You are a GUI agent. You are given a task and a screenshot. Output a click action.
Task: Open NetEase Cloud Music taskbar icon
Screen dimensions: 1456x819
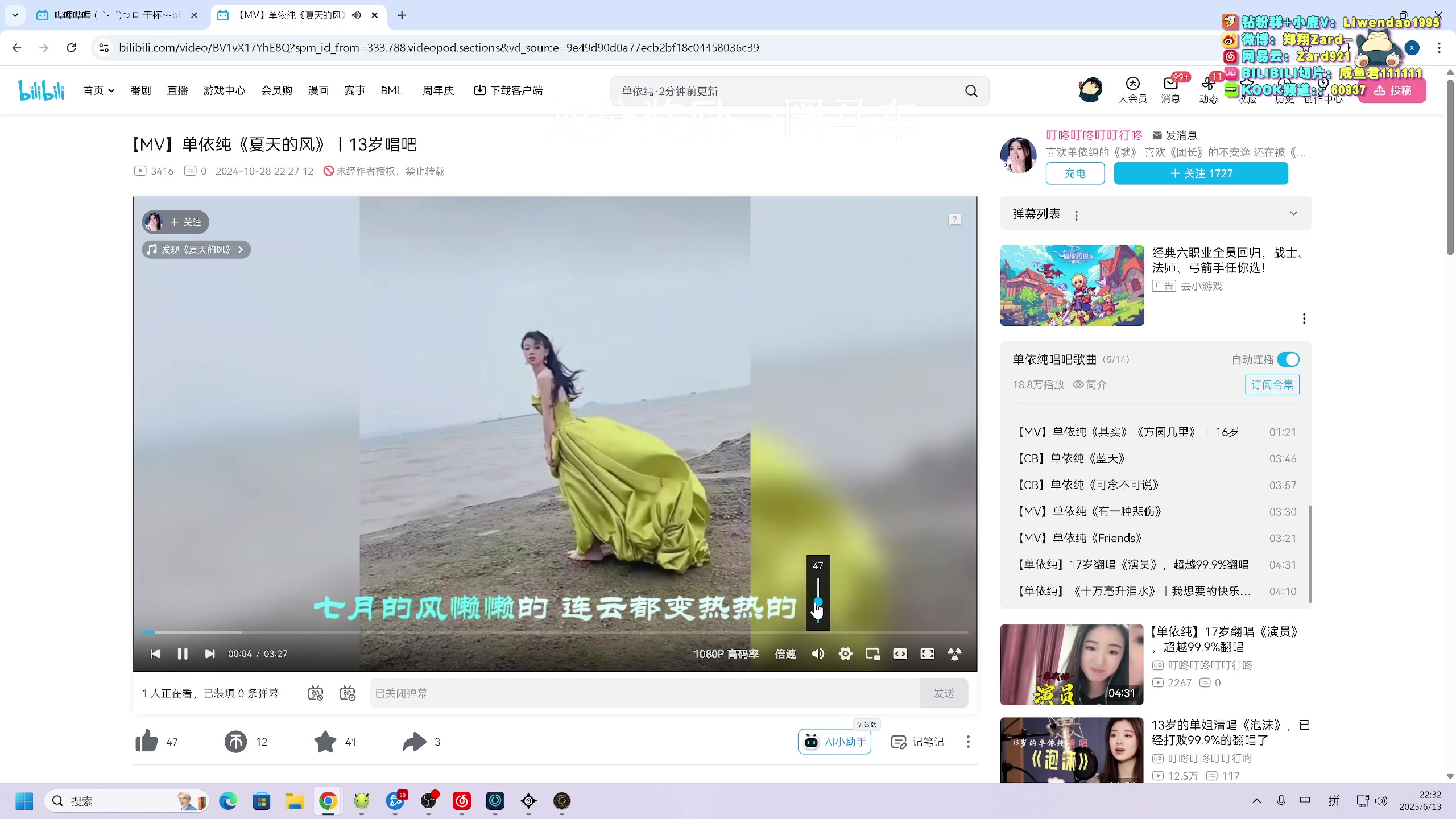(x=461, y=801)
